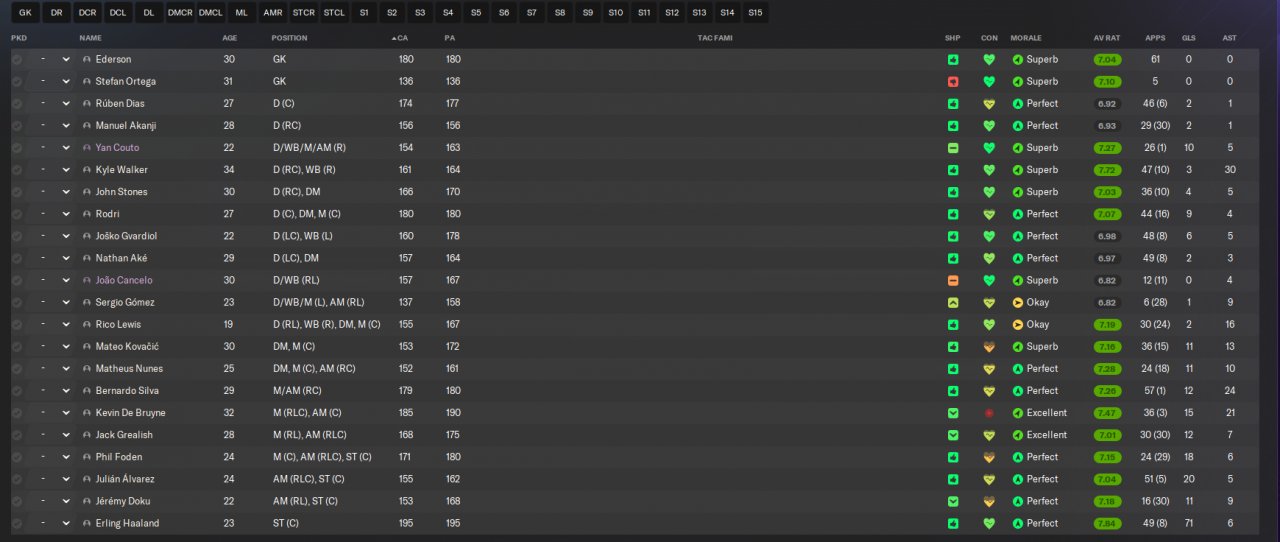Click Kevin De Bruyne's red injury icon

[989, 413]
